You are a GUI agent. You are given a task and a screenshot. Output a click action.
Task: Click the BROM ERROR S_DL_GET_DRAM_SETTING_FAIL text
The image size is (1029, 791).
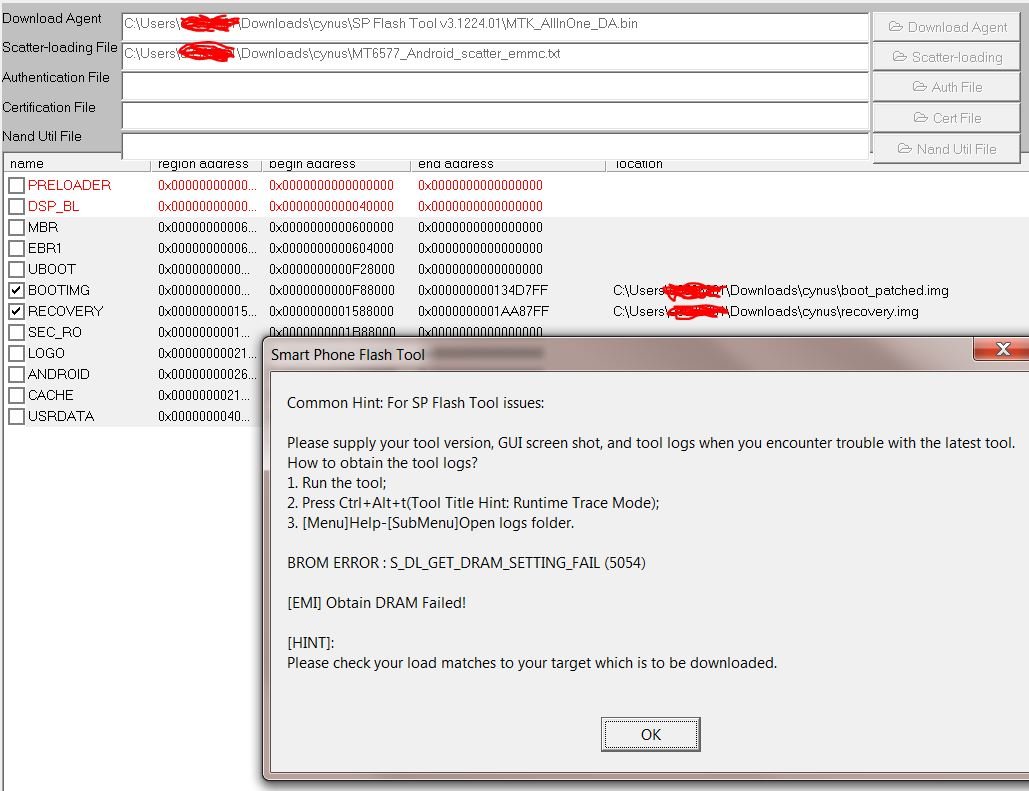point(467,563)
